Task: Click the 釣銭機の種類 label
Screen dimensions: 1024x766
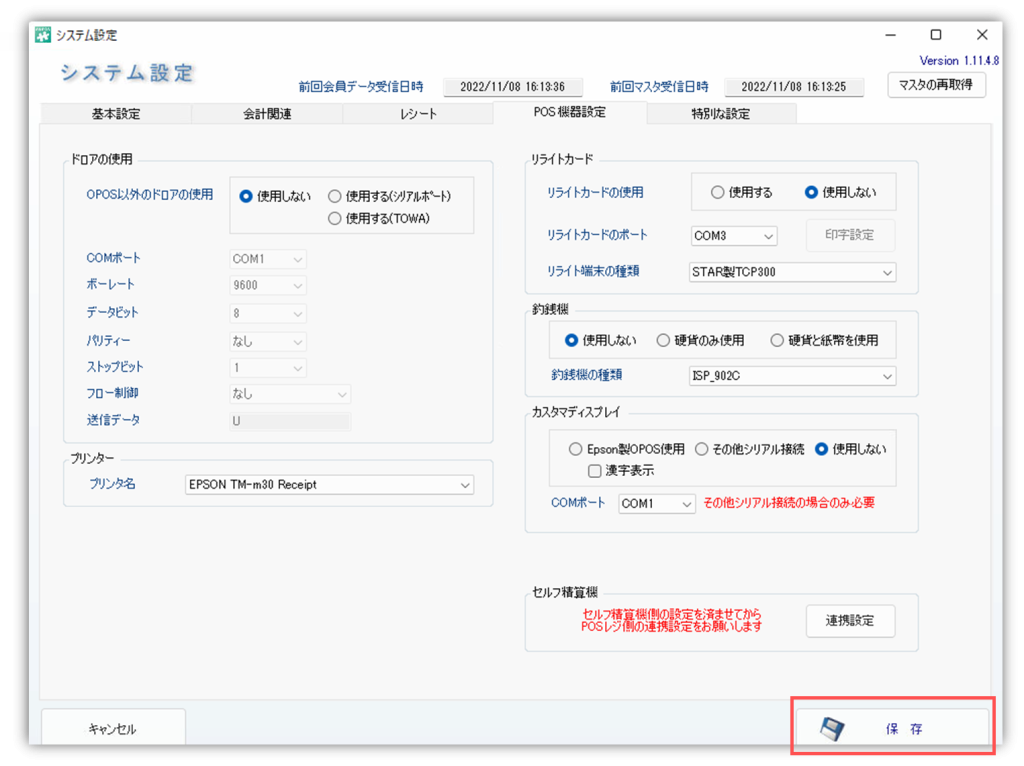Action: pyautogui.click(x=586, y=375)
